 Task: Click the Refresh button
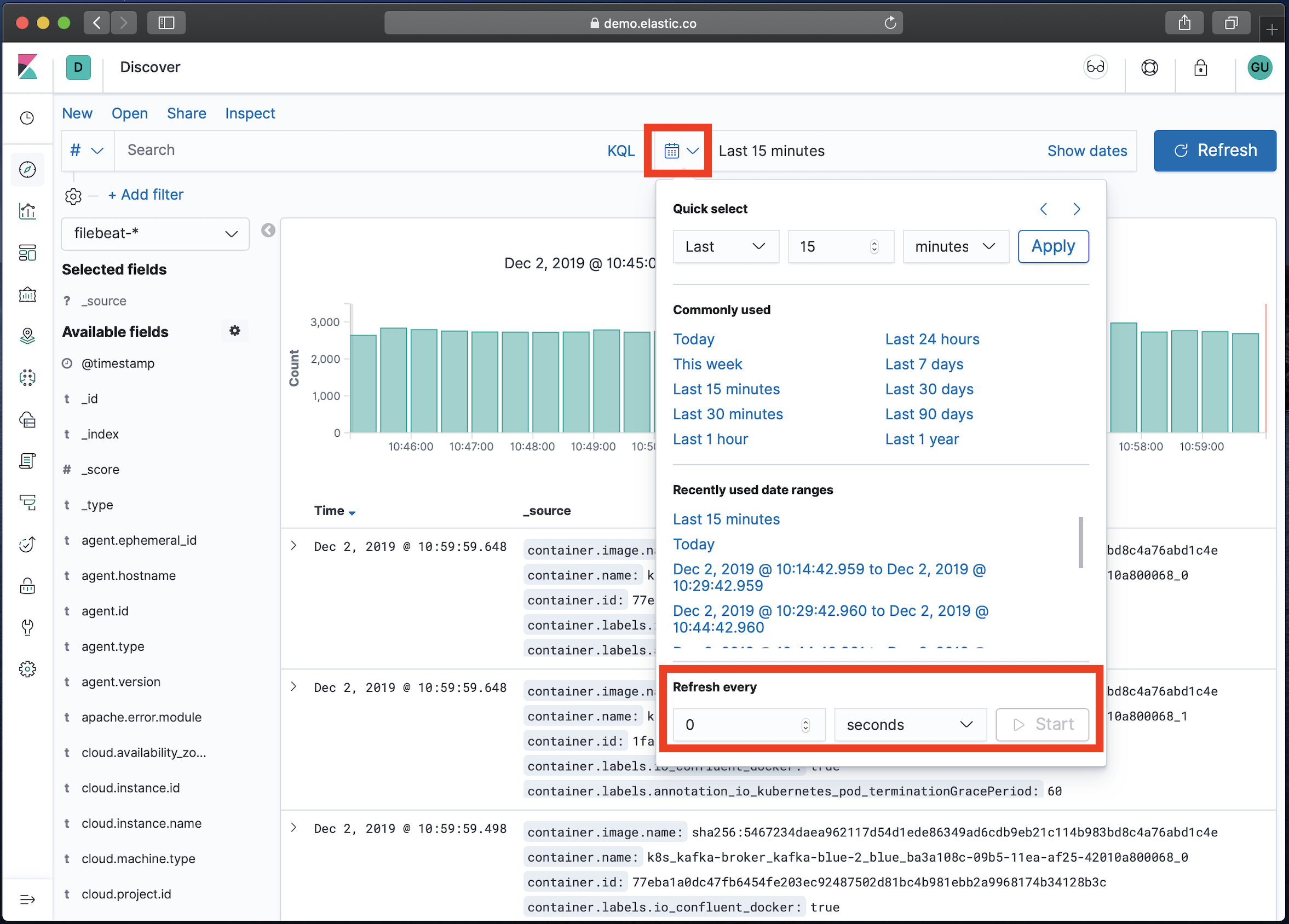[x=1215, y=151]
